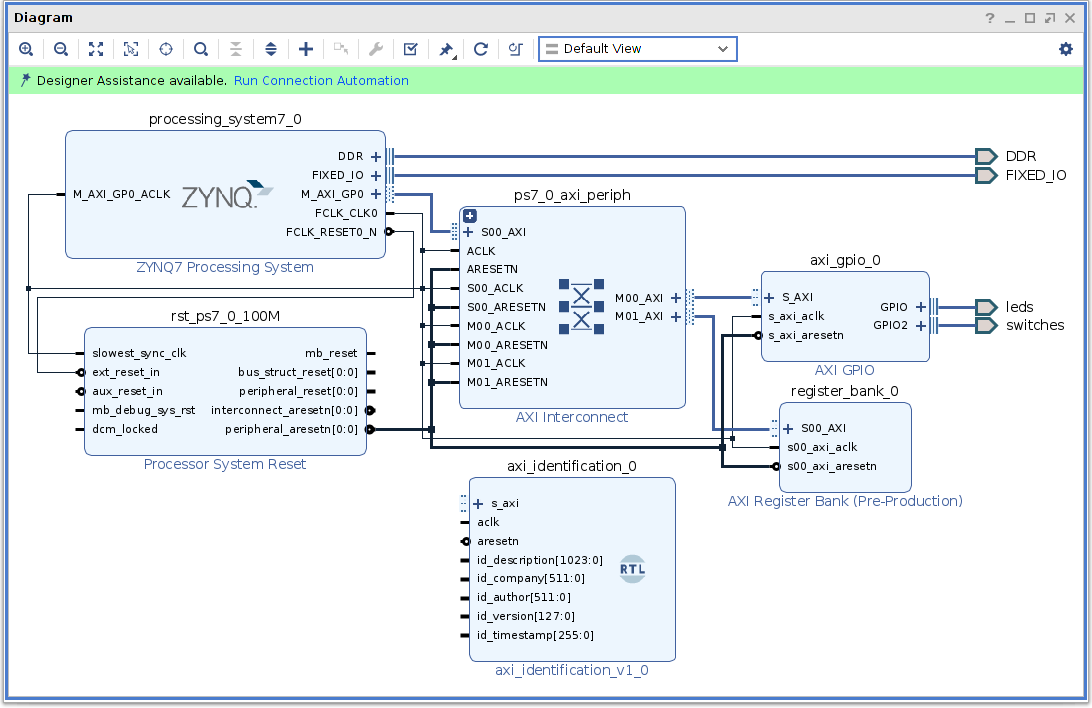Click the Add IP plus icon
Image resolution: width=1092 pixels, height=708 pixels.
coord(306,49)
